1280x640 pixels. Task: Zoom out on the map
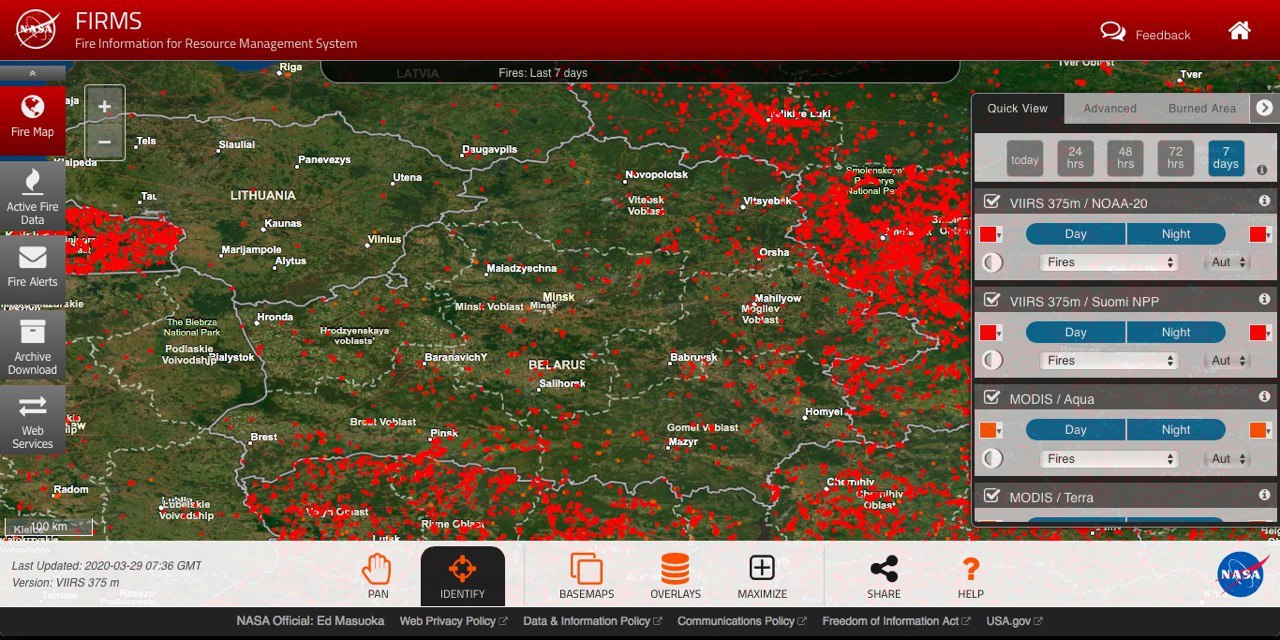(105, 143)
